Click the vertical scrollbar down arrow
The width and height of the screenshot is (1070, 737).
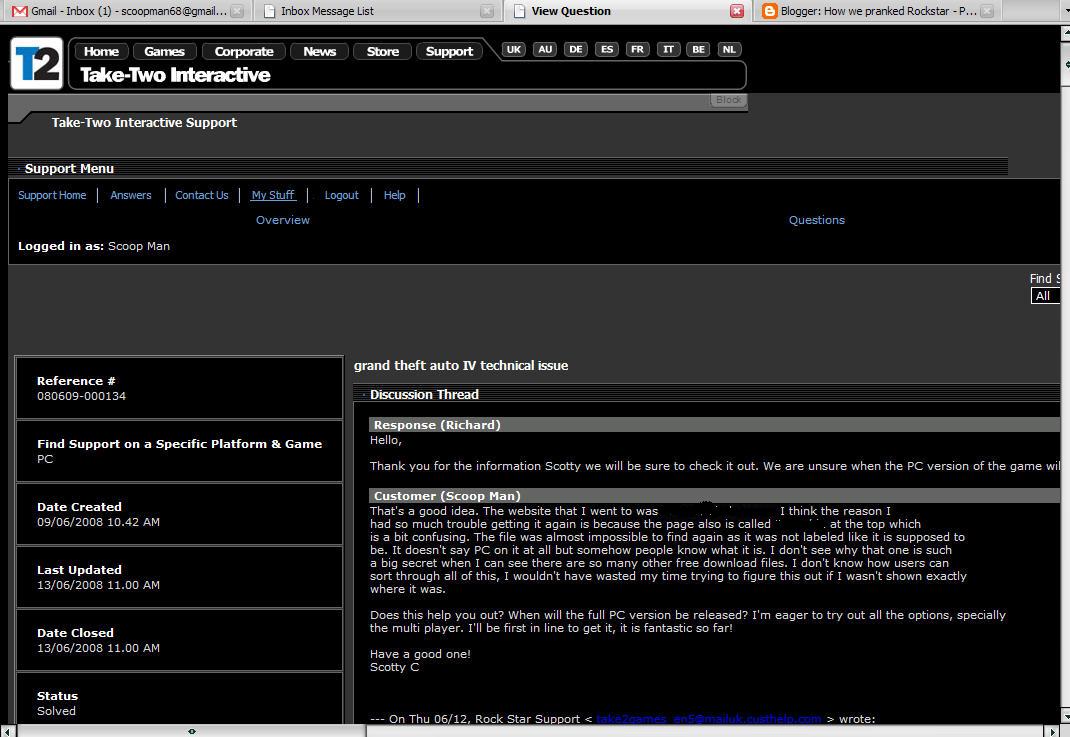tap(1065, 717)
